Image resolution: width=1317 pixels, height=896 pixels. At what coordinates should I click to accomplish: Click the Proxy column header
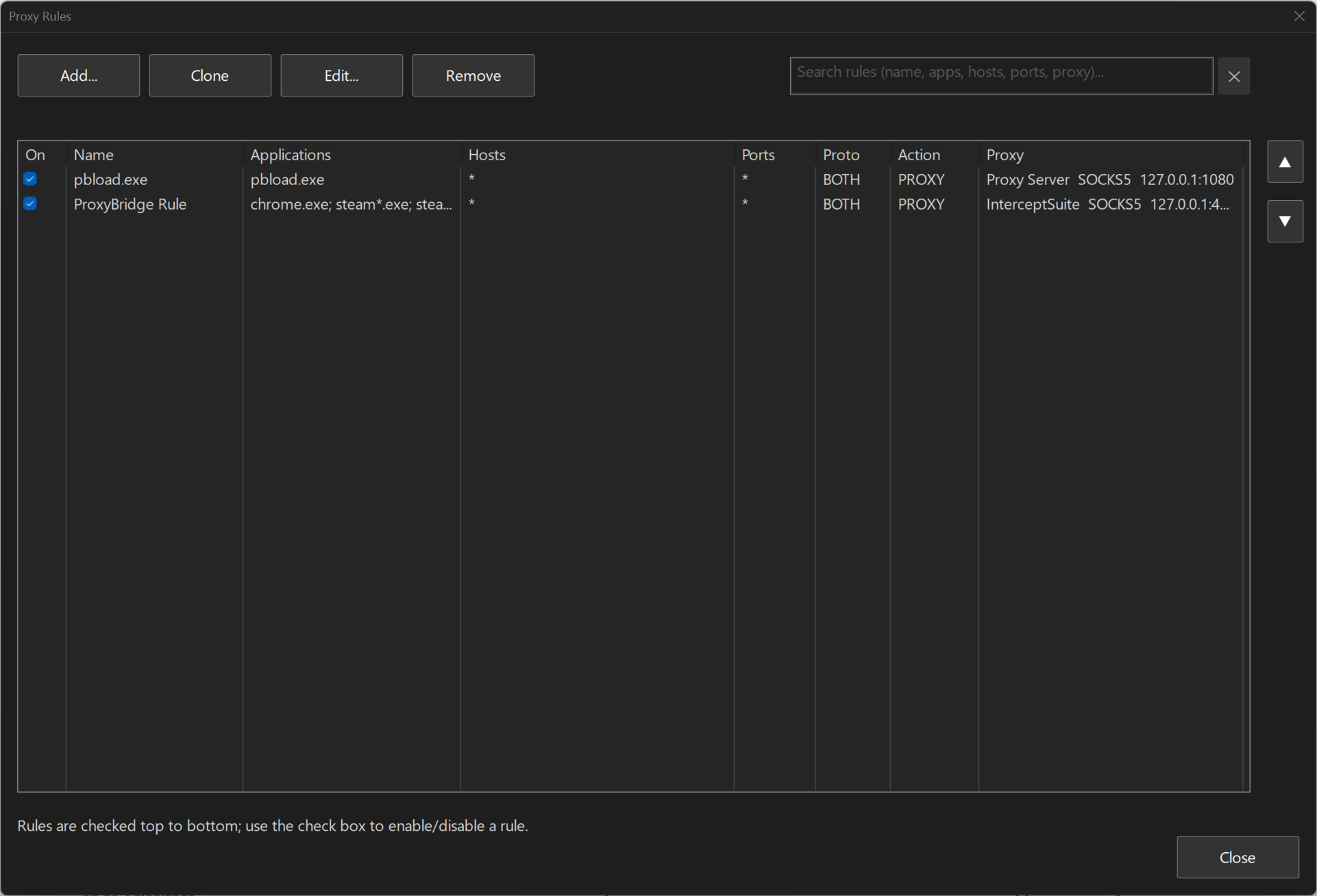[1111, 155]
